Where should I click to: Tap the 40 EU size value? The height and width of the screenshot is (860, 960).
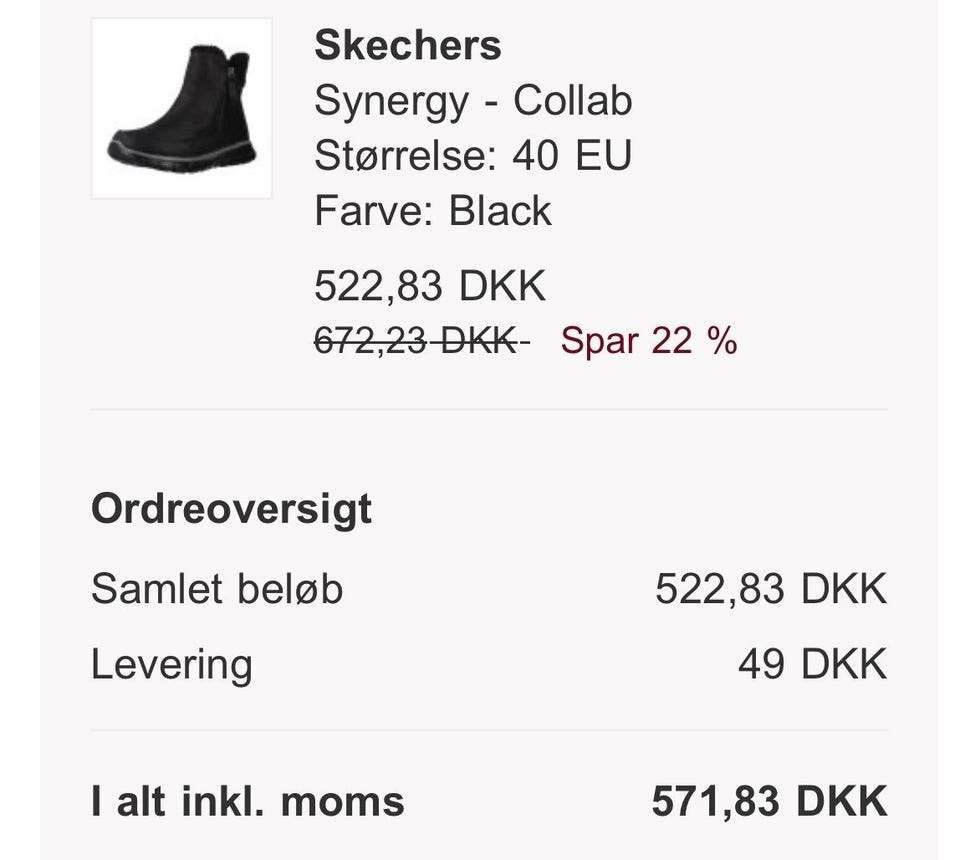571,156
